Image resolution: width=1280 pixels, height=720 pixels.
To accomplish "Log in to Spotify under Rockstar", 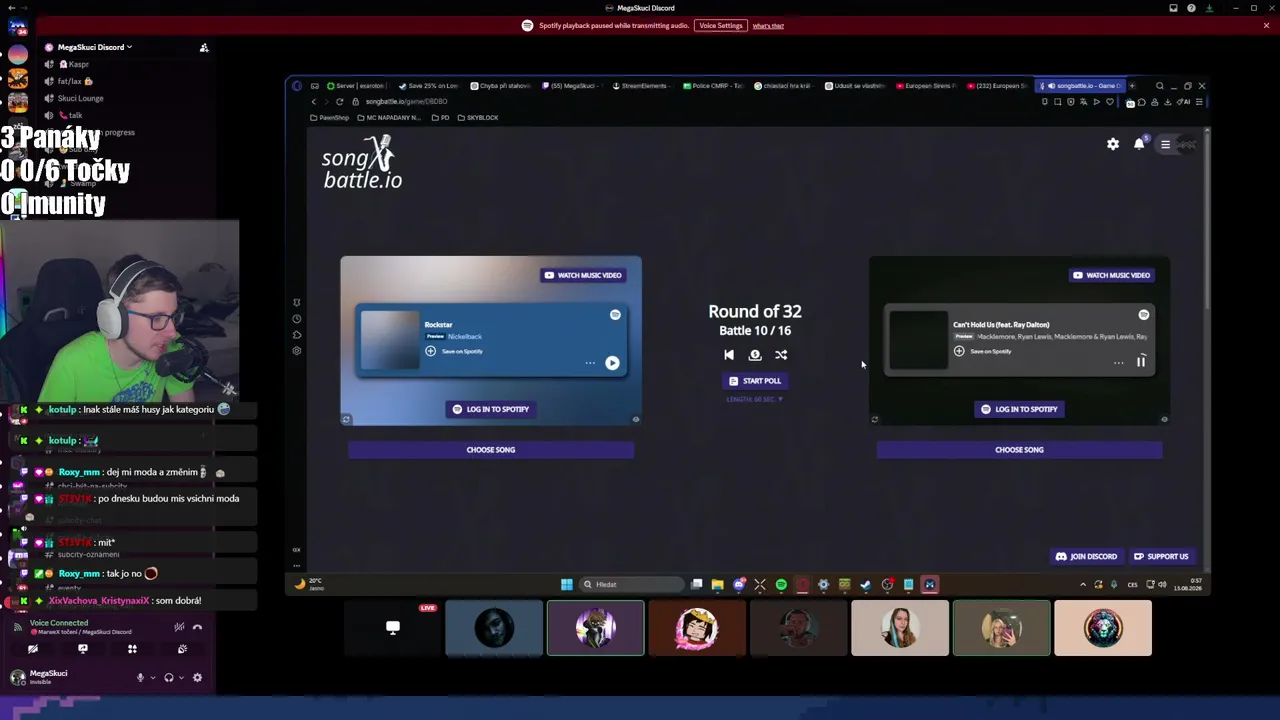I will [491, 409].
